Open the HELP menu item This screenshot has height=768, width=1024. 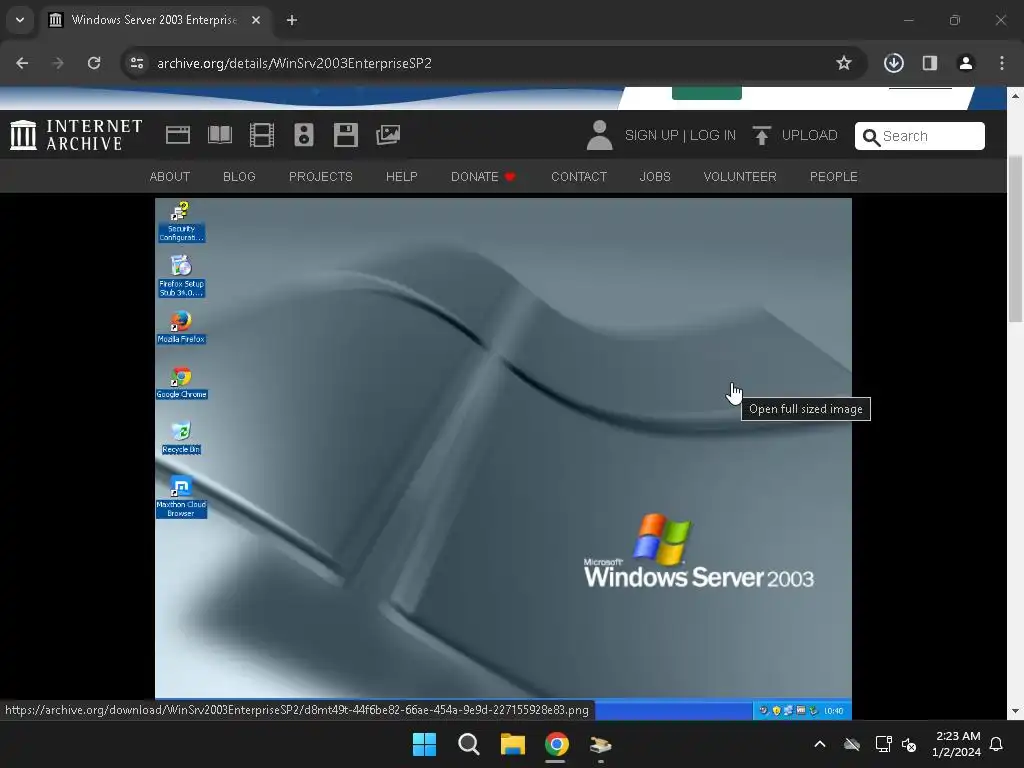[402, 176]
